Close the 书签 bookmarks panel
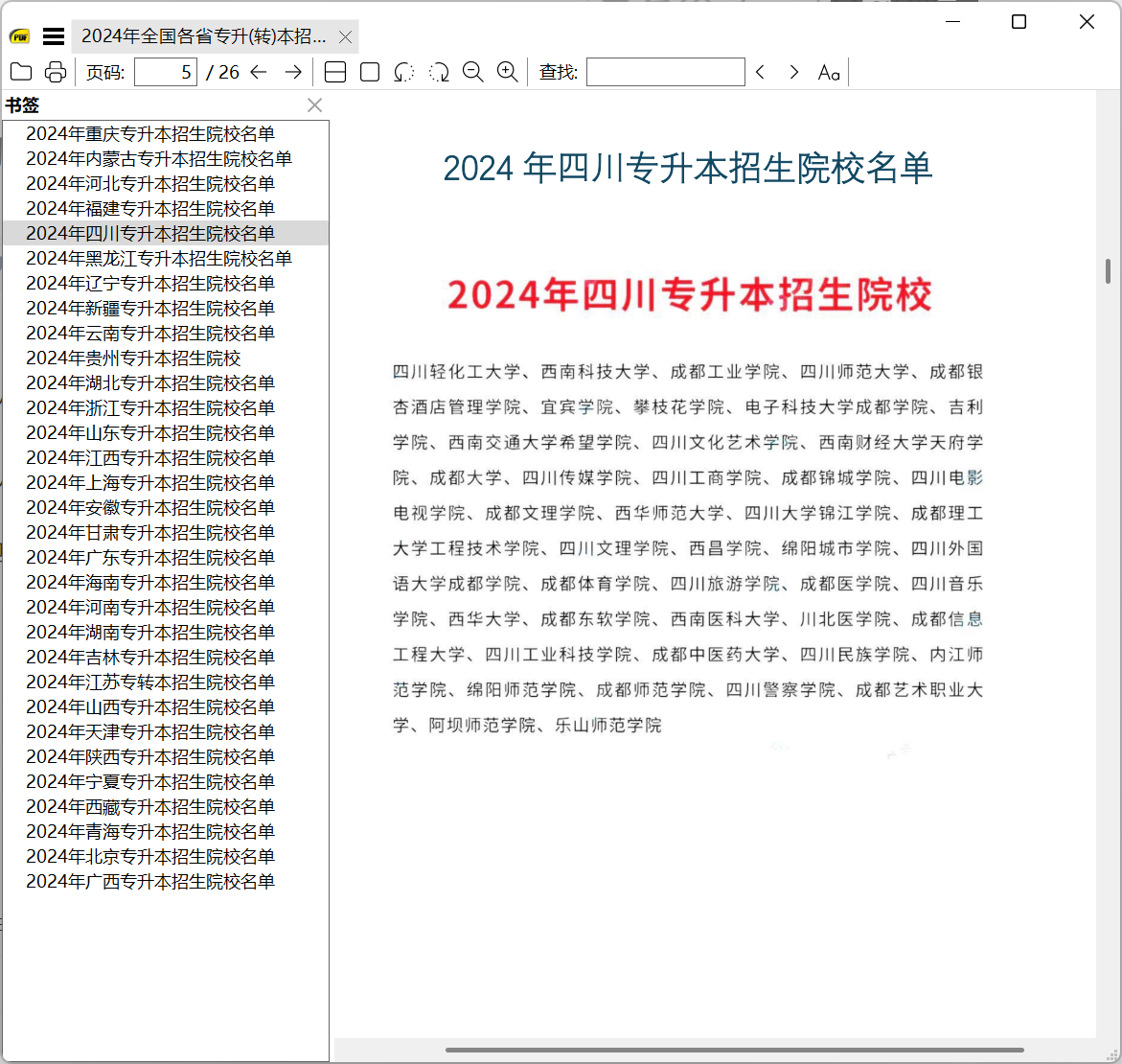Image resolution: width=1122 pixels, height=1064 pixels. tap(314, 105)
